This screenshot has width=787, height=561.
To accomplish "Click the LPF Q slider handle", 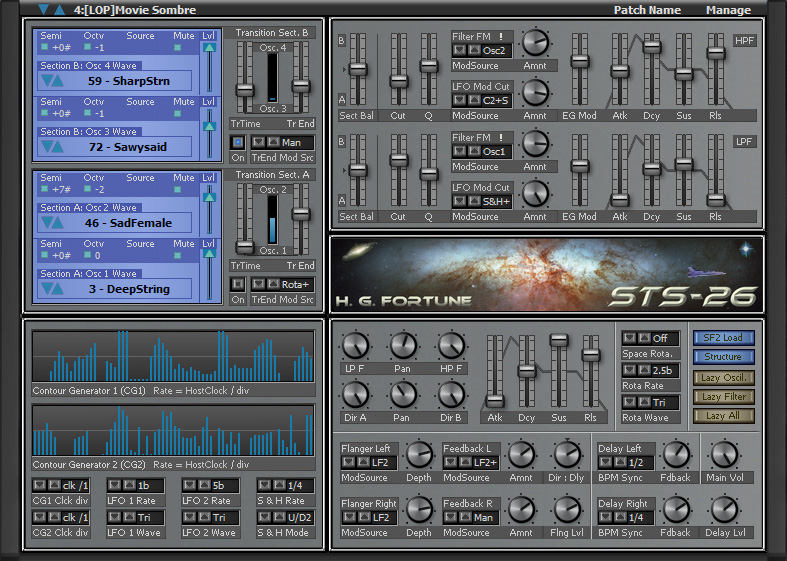I will [429, 174].
